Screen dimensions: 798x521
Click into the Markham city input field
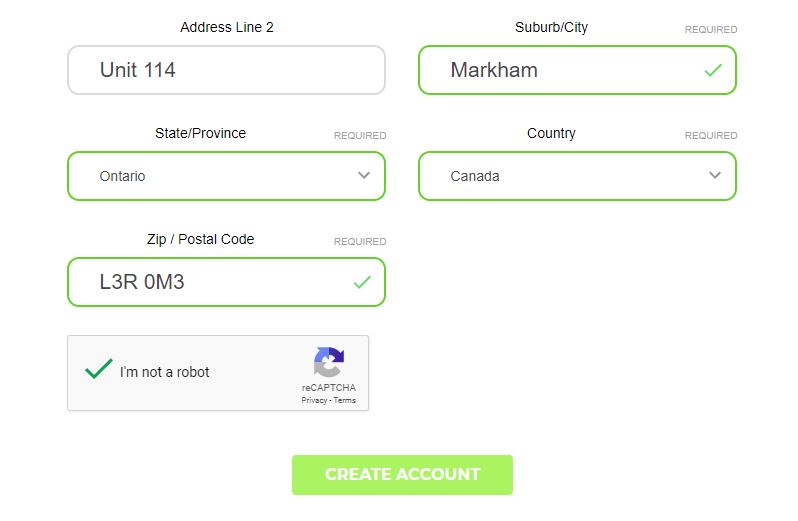click(560, 71)
